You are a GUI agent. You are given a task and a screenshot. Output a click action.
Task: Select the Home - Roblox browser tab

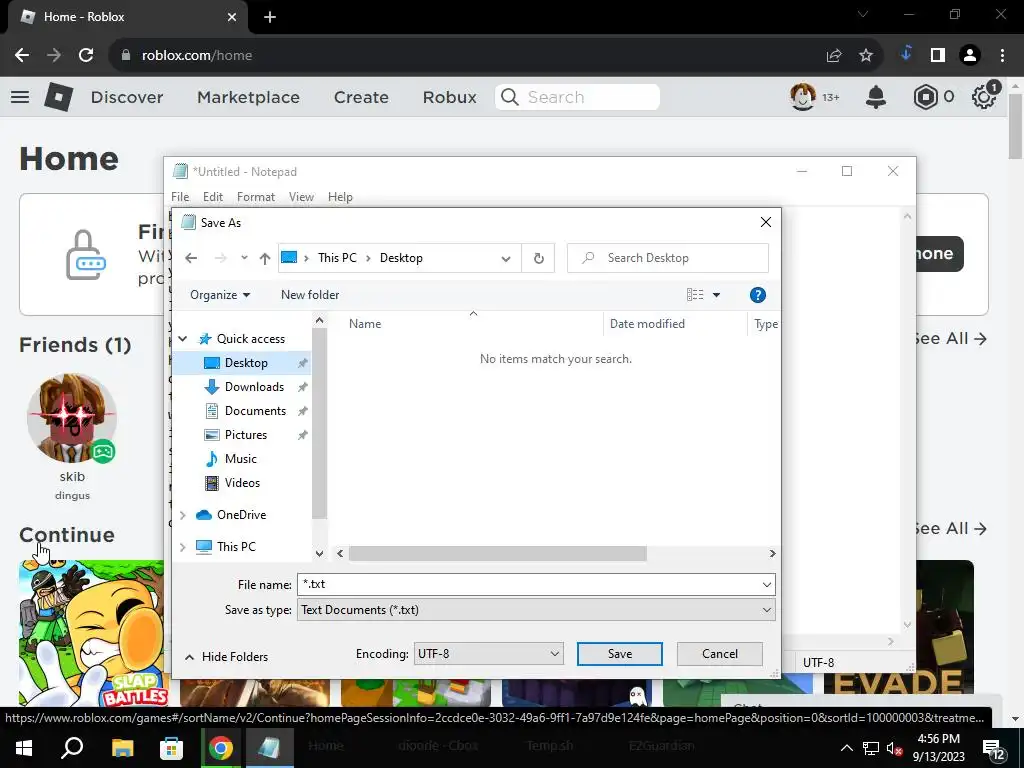129,17
